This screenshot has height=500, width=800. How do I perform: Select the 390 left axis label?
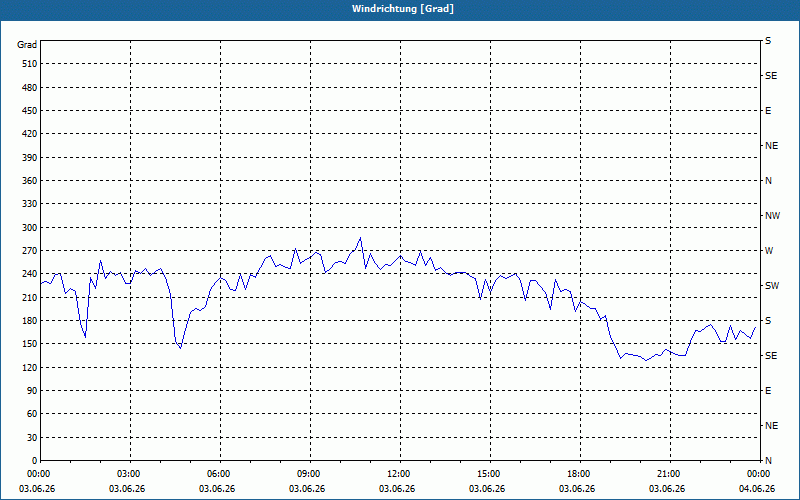tap(30, 158)
